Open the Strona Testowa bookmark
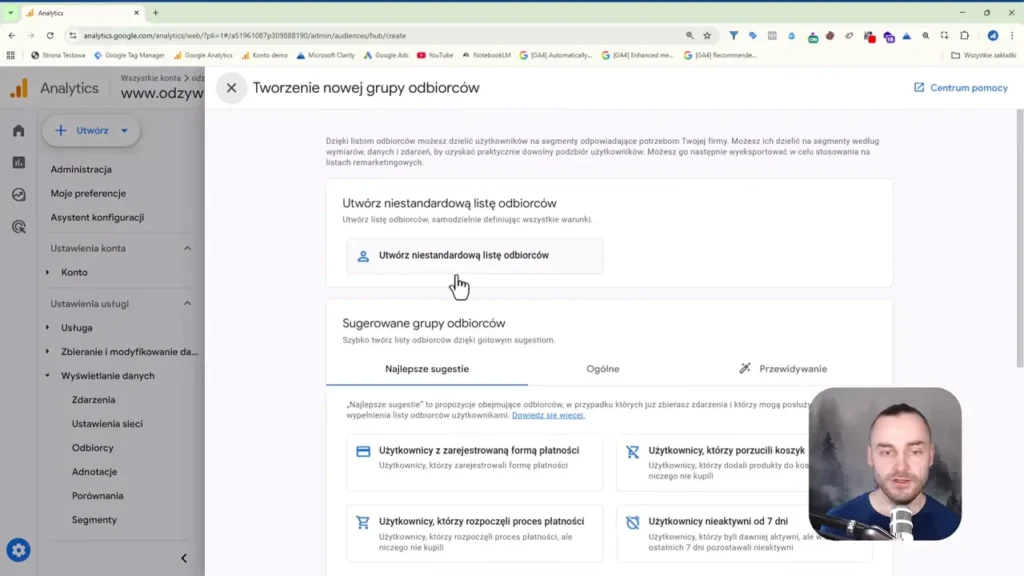 pos(58,56)
